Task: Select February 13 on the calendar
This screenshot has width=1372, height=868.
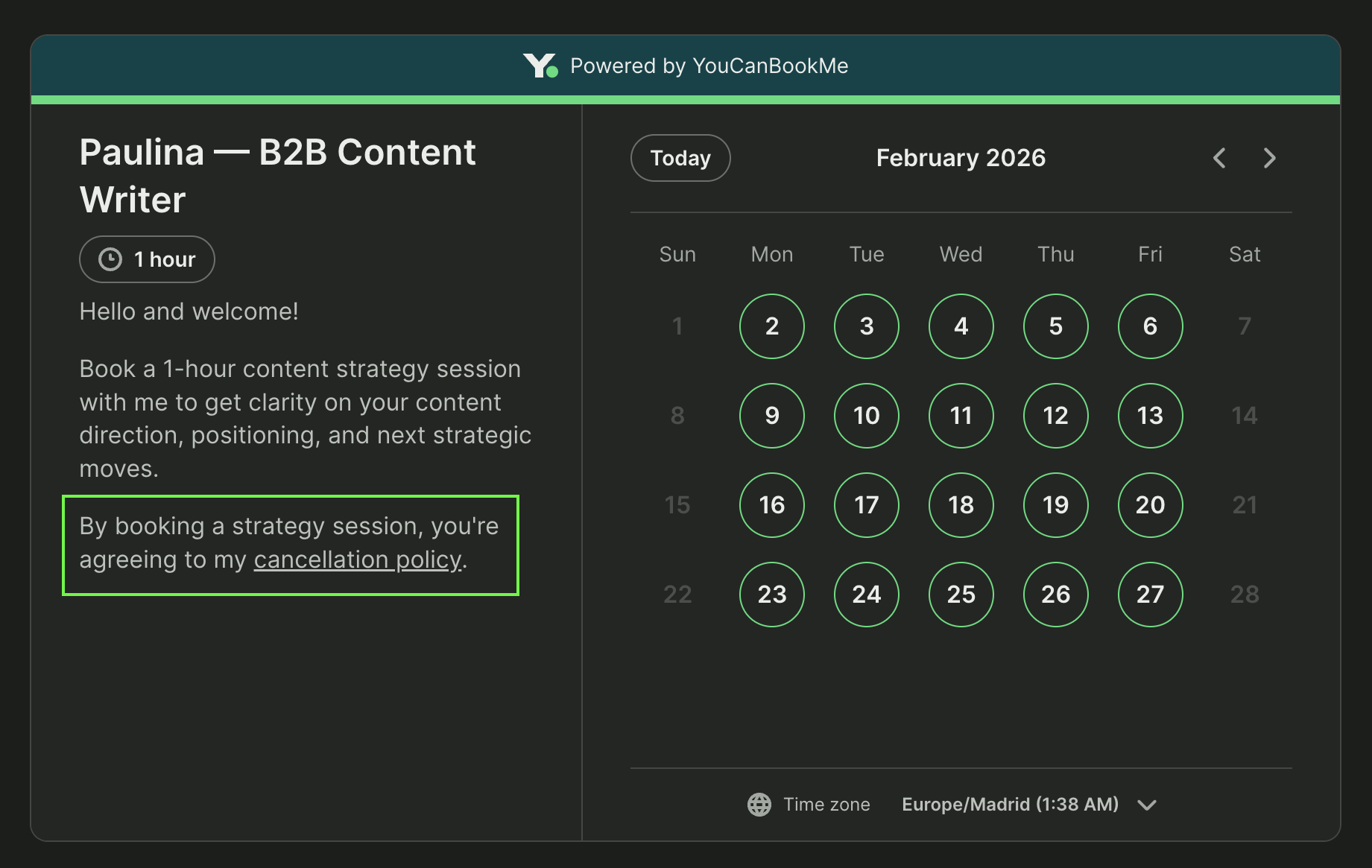Action: pyautogui.click(x=1150, y=416)
